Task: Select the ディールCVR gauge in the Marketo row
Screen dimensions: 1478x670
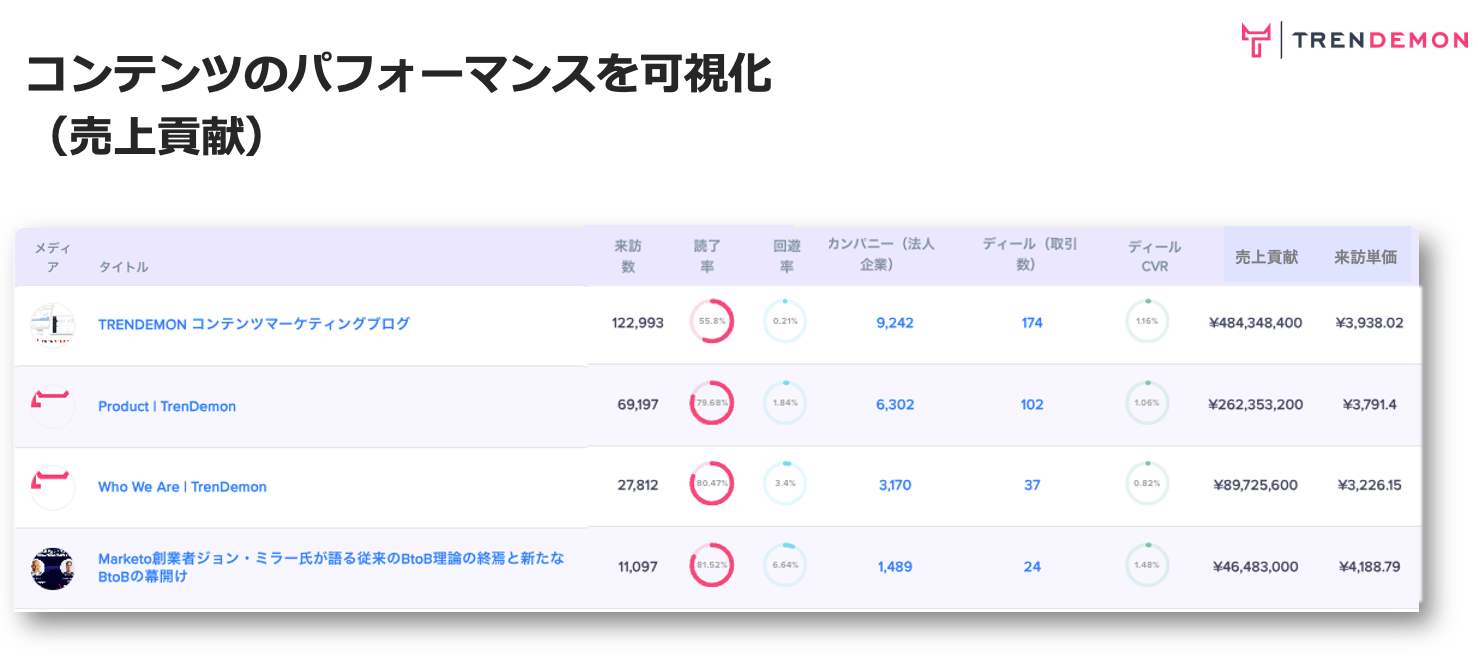Action: (1147, 565)
